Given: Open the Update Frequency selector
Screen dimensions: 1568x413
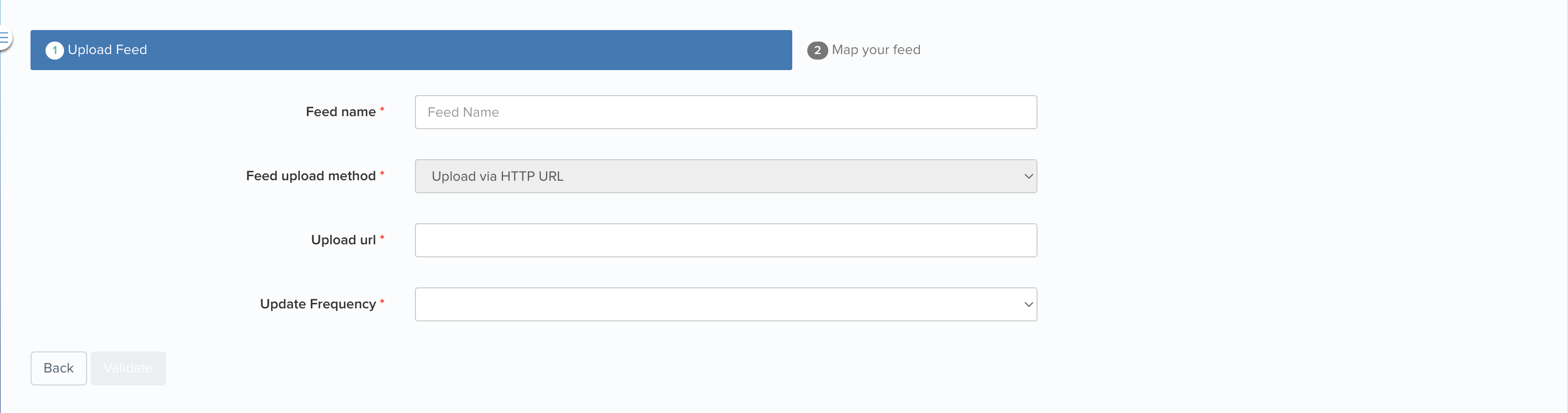Looking at the screenshot, I should [726, 304].
